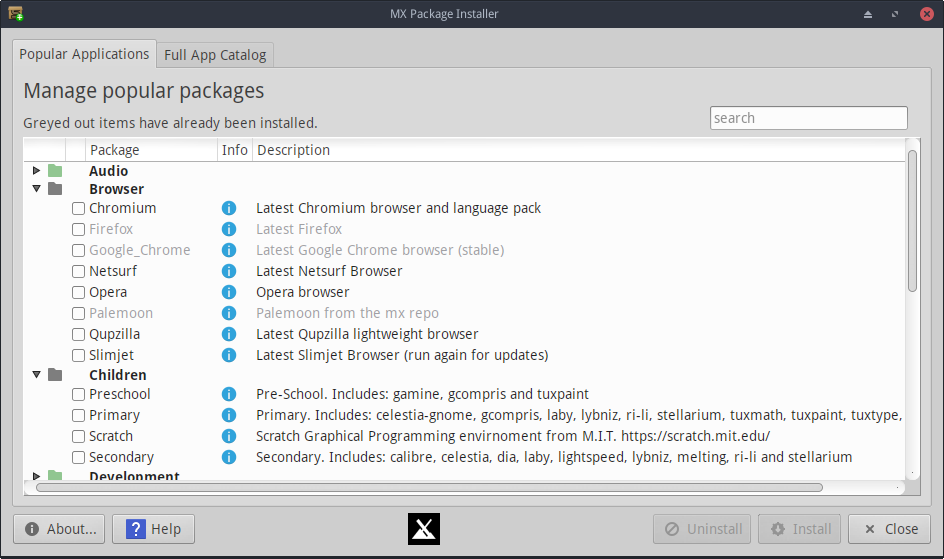Screen dimensions: 944x559
Task: Check the Secondary checkbox
Action: pyautogui.click(x=78, y=458)
